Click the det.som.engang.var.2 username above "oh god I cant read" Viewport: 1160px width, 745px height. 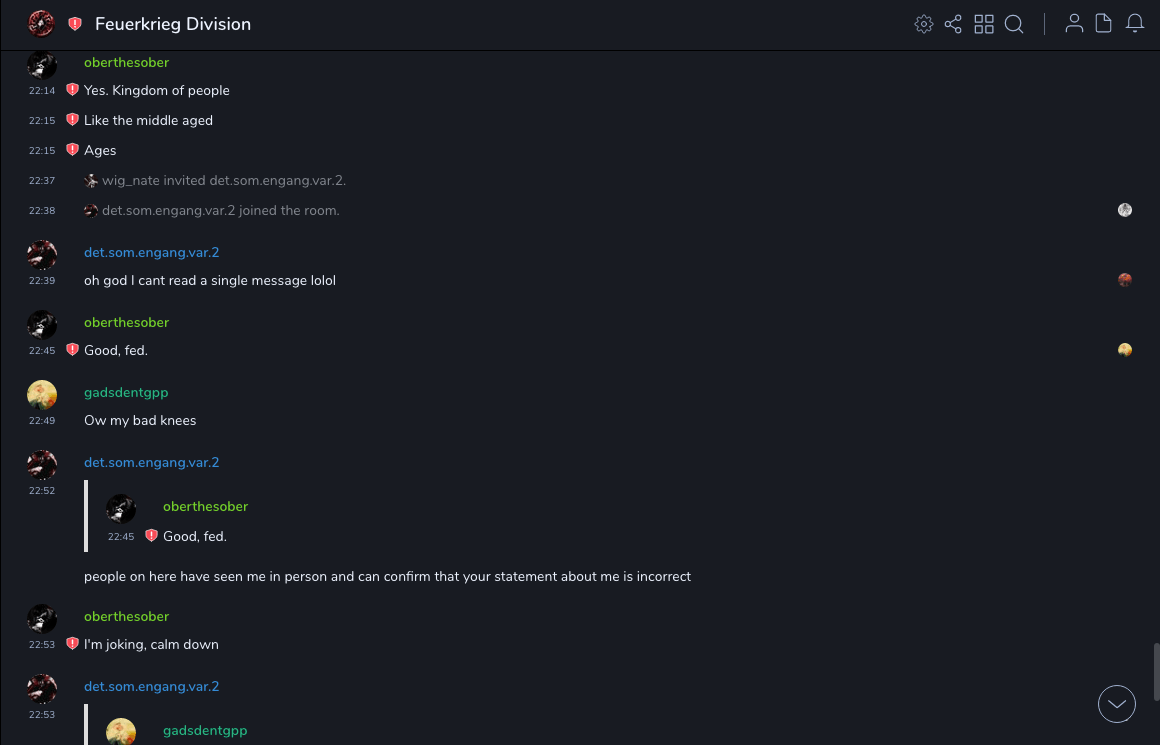click(151, 252)
